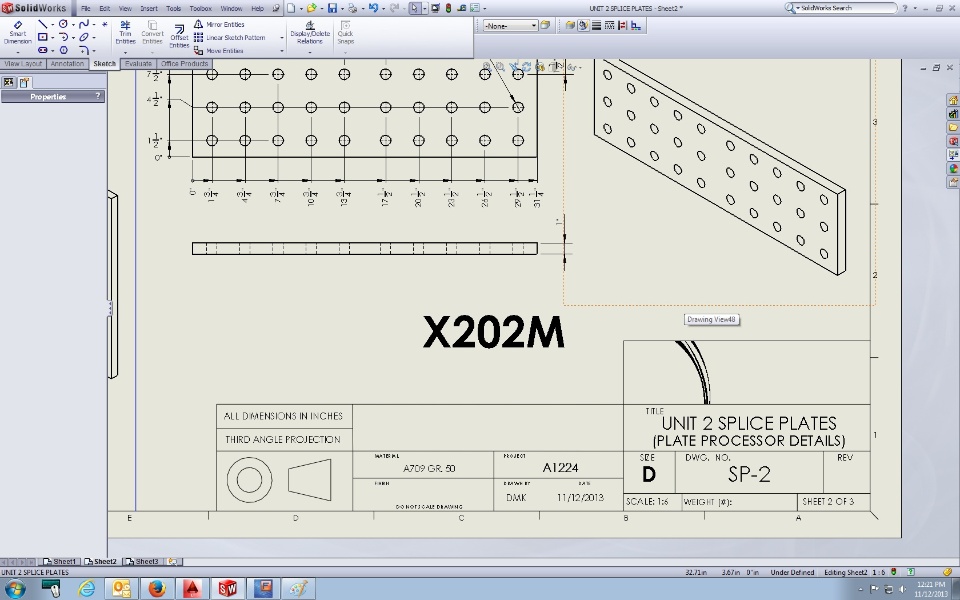Open Internet Explorer from taskbar

click(87, 589)
